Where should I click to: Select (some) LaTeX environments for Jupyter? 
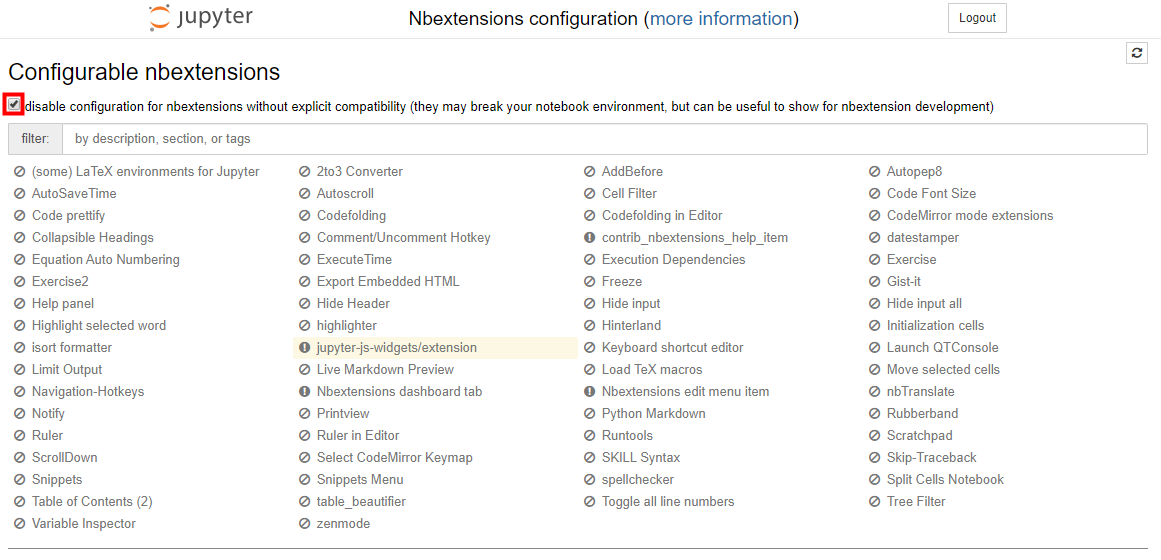click(x=146, y=172)
